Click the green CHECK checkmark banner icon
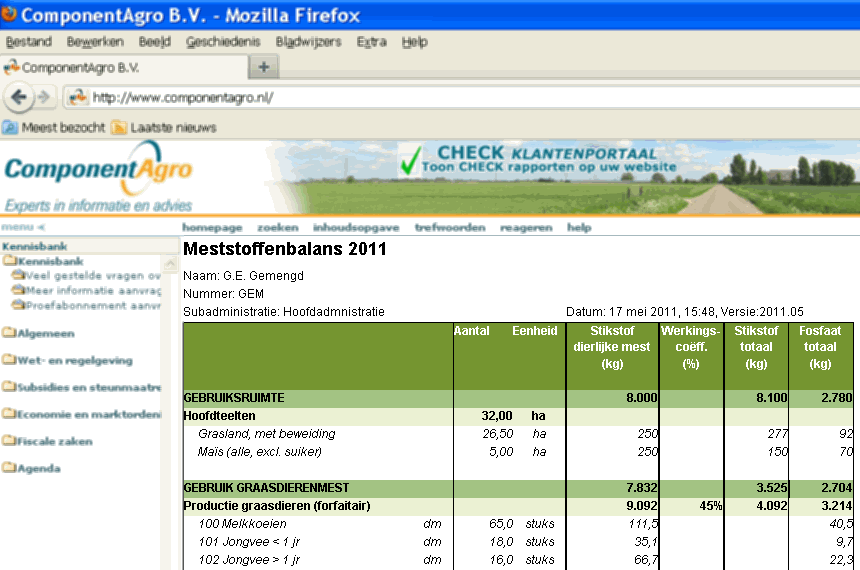 tap(410, 160)
